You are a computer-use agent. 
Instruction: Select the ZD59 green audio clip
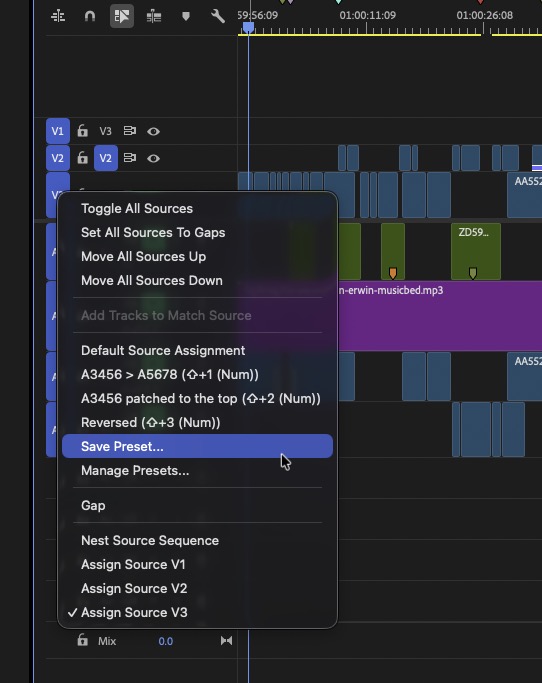point(476,251)
